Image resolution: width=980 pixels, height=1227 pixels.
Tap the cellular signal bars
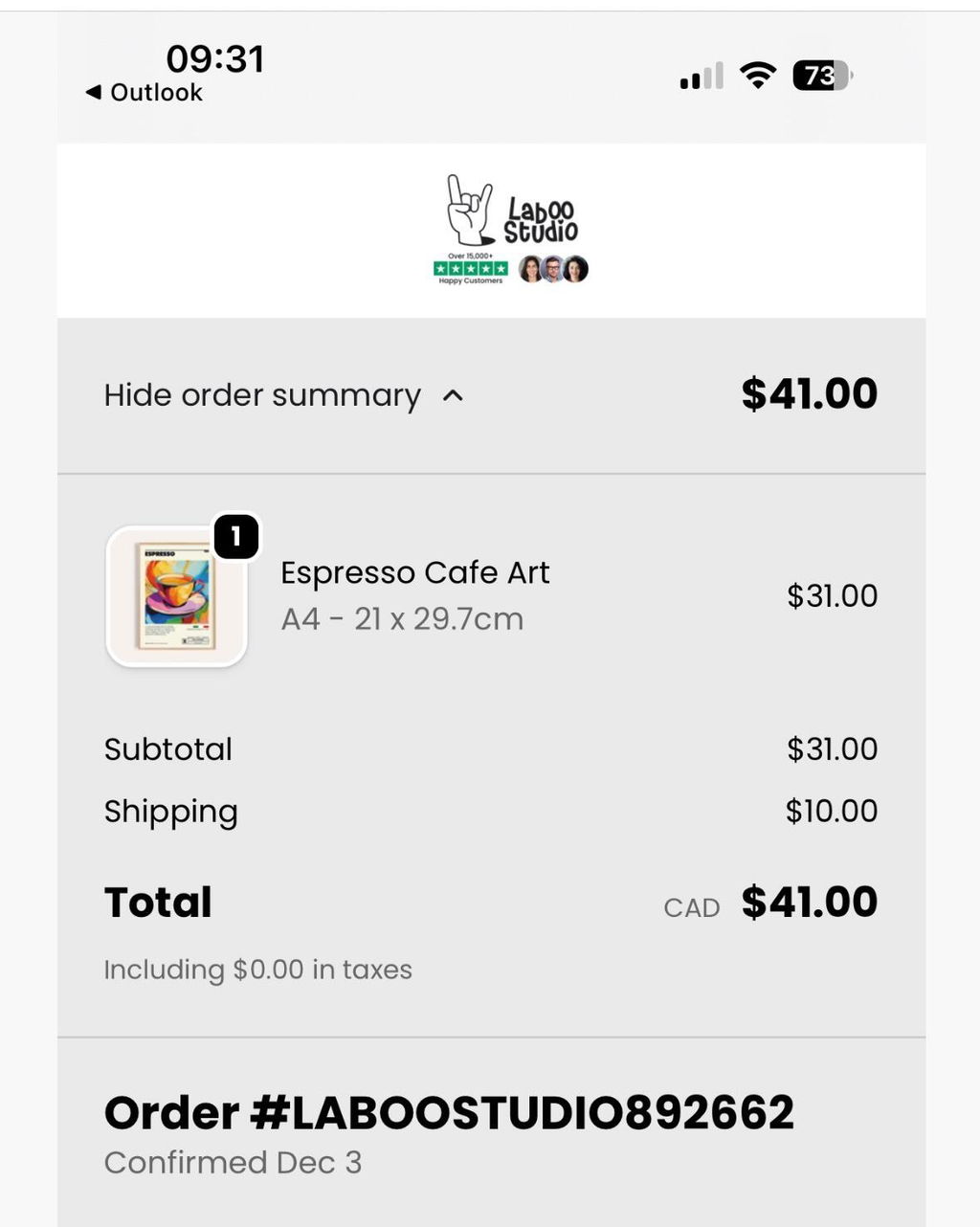702,77
